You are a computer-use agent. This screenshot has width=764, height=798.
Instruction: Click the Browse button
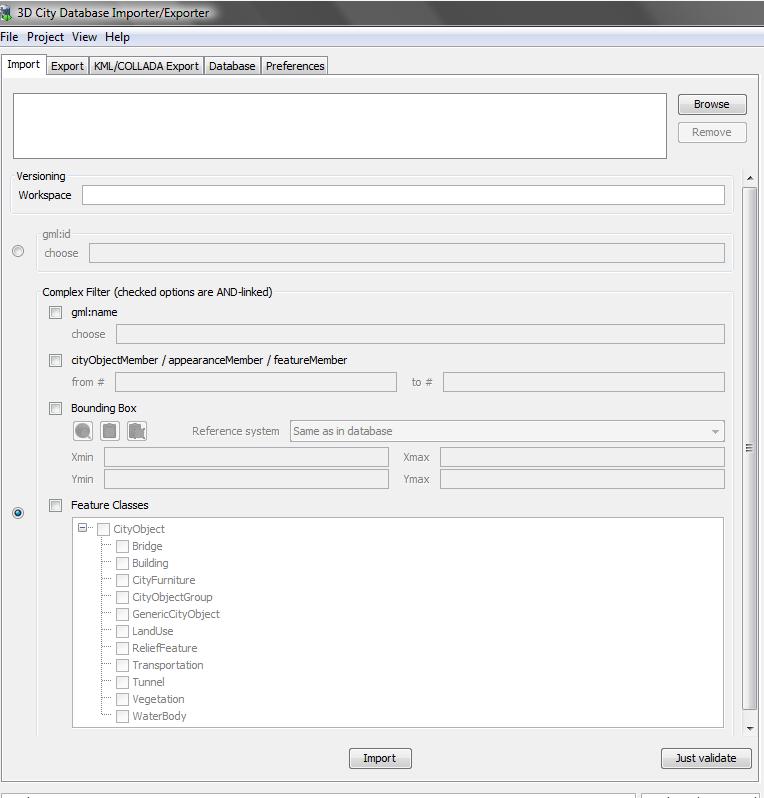tap(712, 104)
